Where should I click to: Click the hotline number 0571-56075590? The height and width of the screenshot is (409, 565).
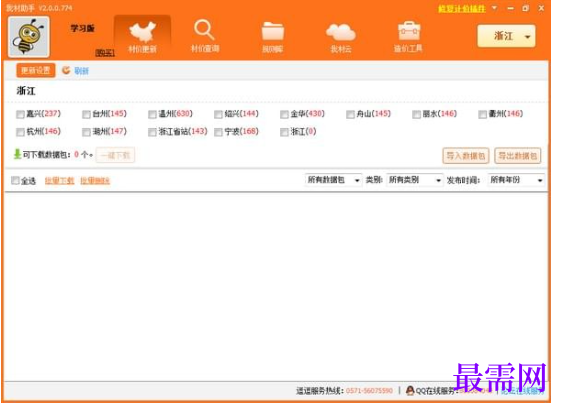click(x=369, y=391)
